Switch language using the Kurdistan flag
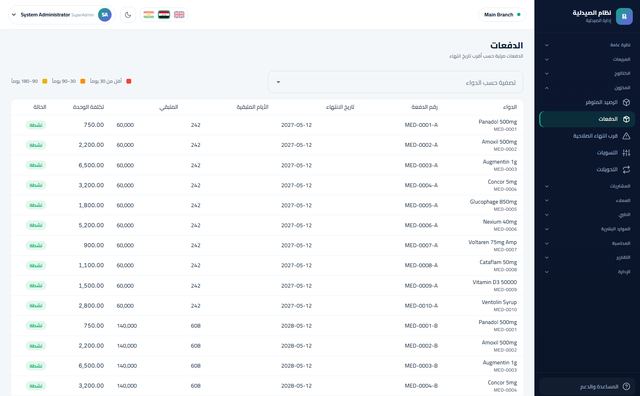 click(149, 15)
